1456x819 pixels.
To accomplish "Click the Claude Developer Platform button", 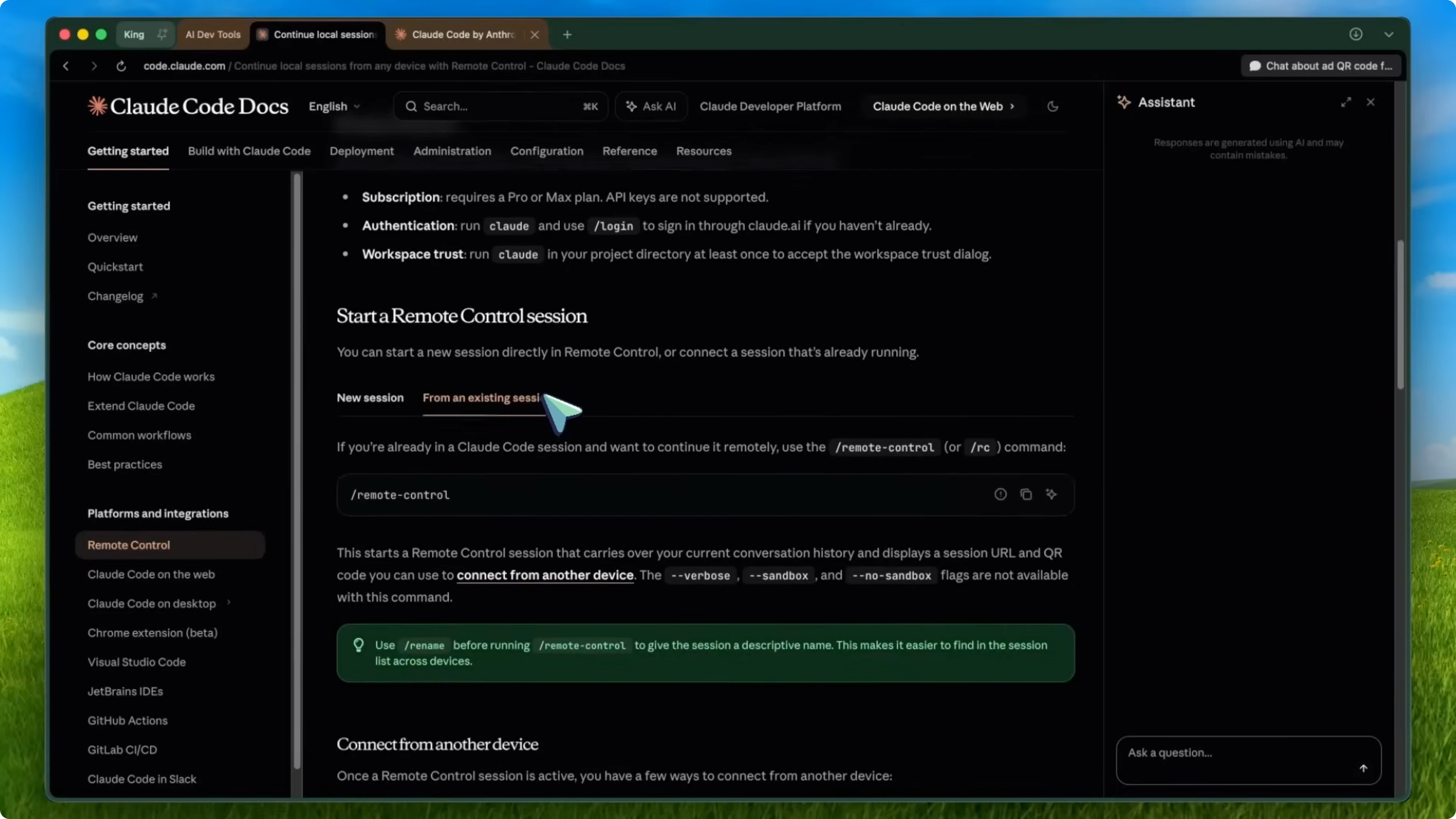I will pyautogui.click(x=770, y=106).
